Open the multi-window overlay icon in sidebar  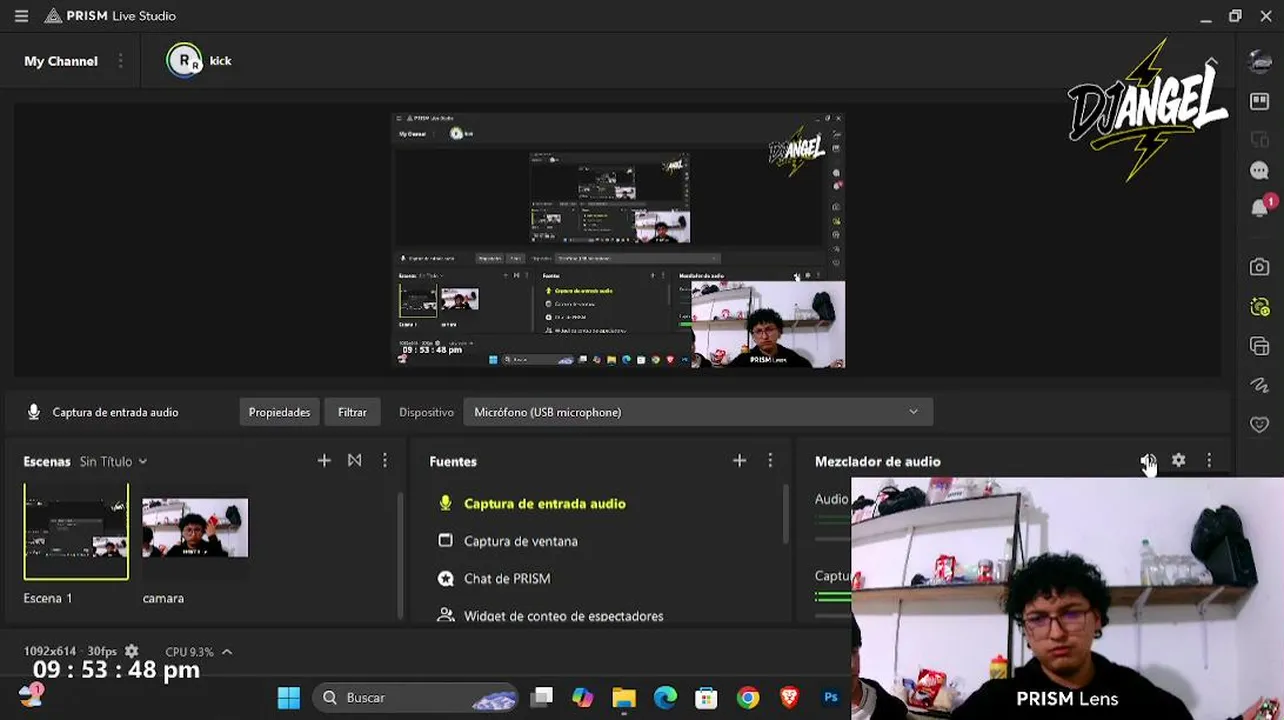click(1260, 346)
